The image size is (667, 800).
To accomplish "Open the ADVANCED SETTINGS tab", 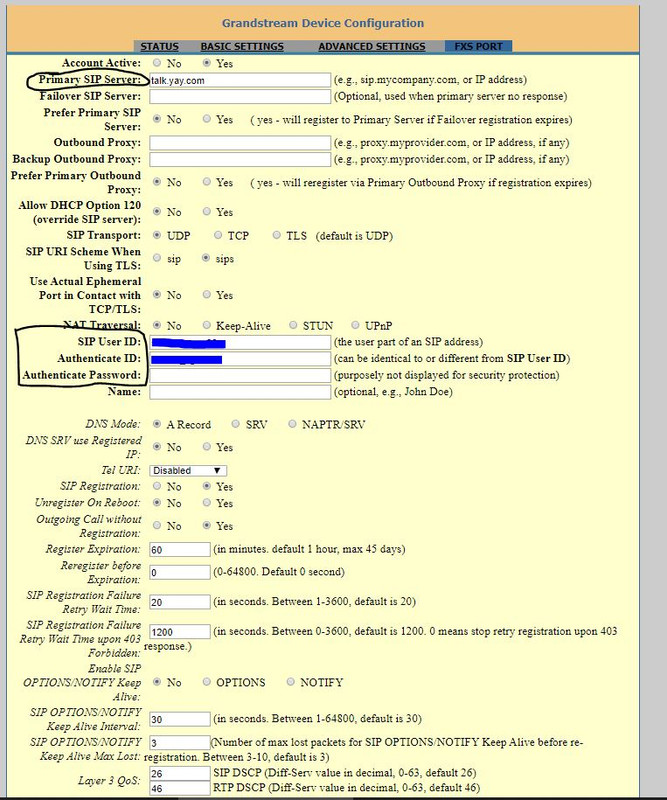I will point(372,46).
